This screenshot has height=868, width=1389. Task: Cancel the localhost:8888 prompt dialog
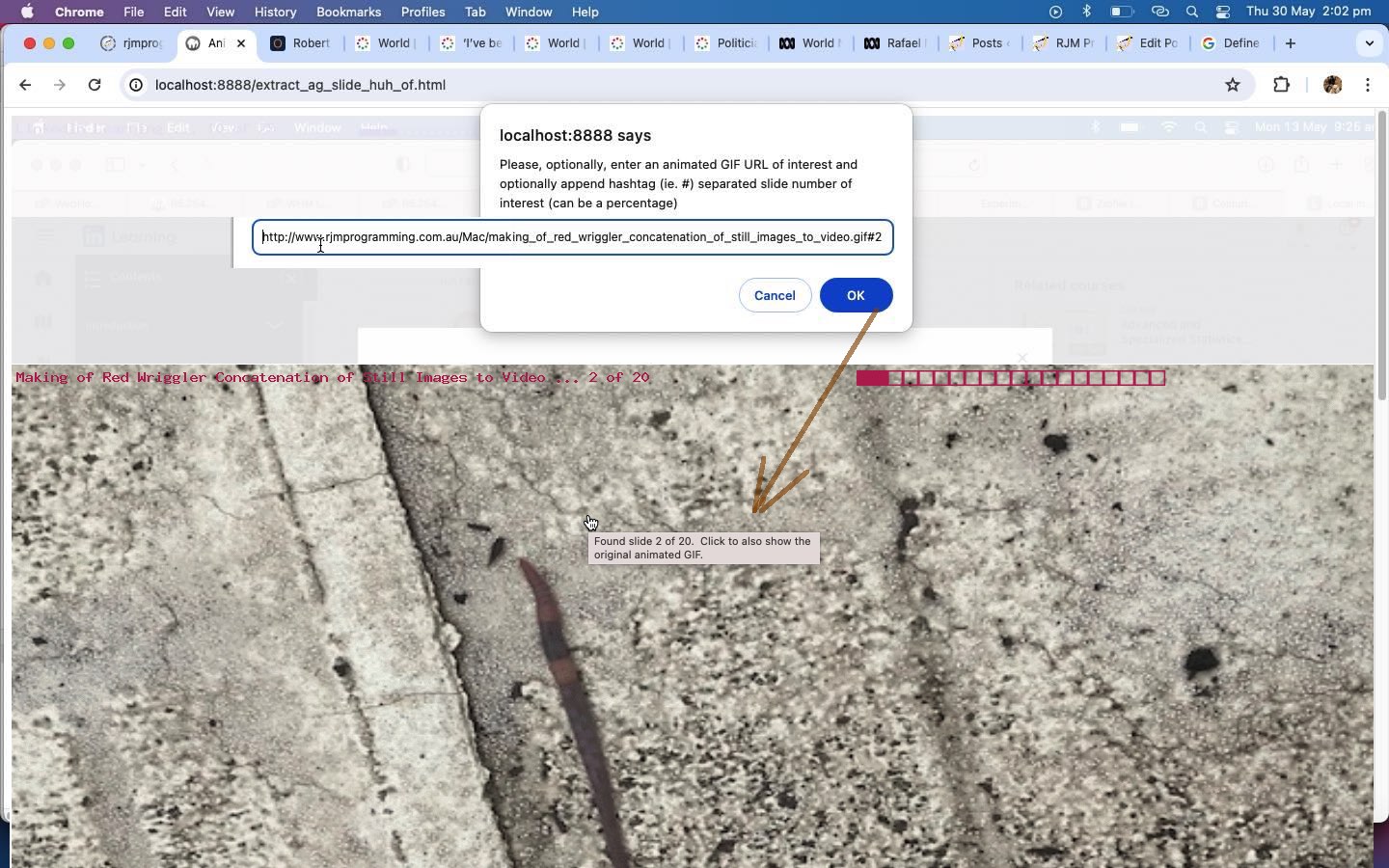pyautogui.click(x=775, y=295)
